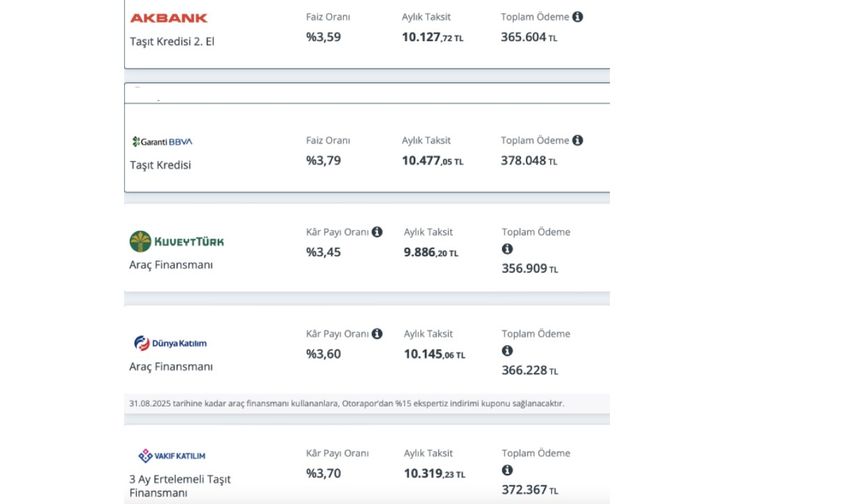The width and height of the screenshot is (860, 504).
Task: Click the Otorapor ekspertiz indirimi notice
Action: click(347, 404)
